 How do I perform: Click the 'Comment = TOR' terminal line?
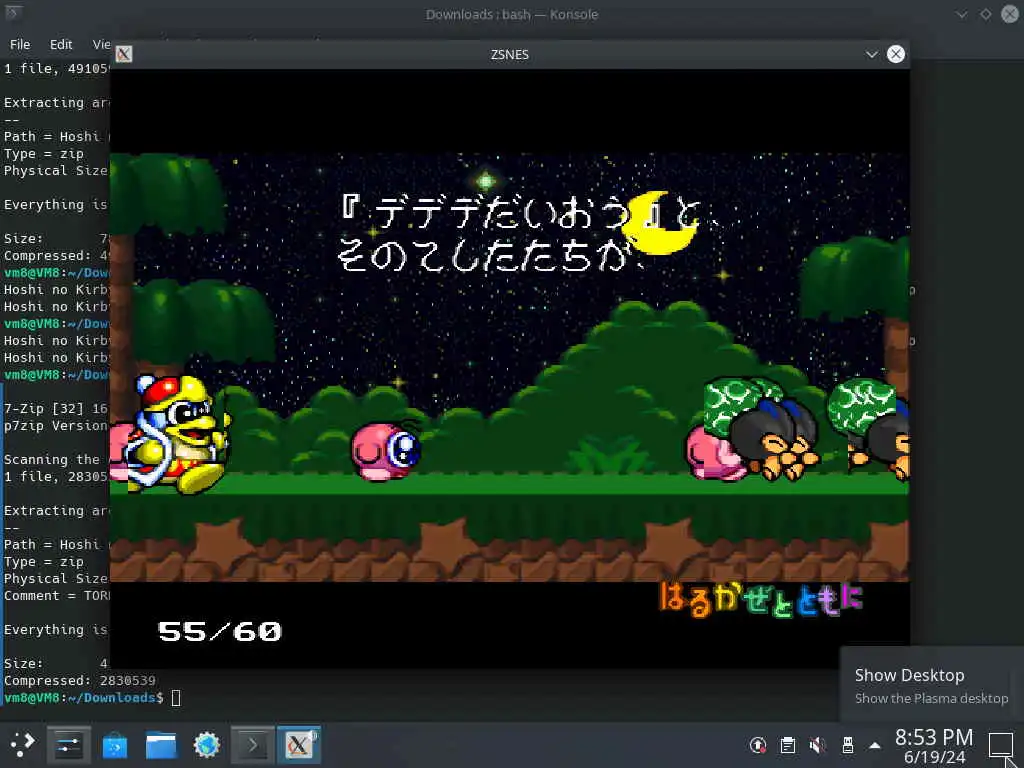pyautogui.click(x=57, y=596)
